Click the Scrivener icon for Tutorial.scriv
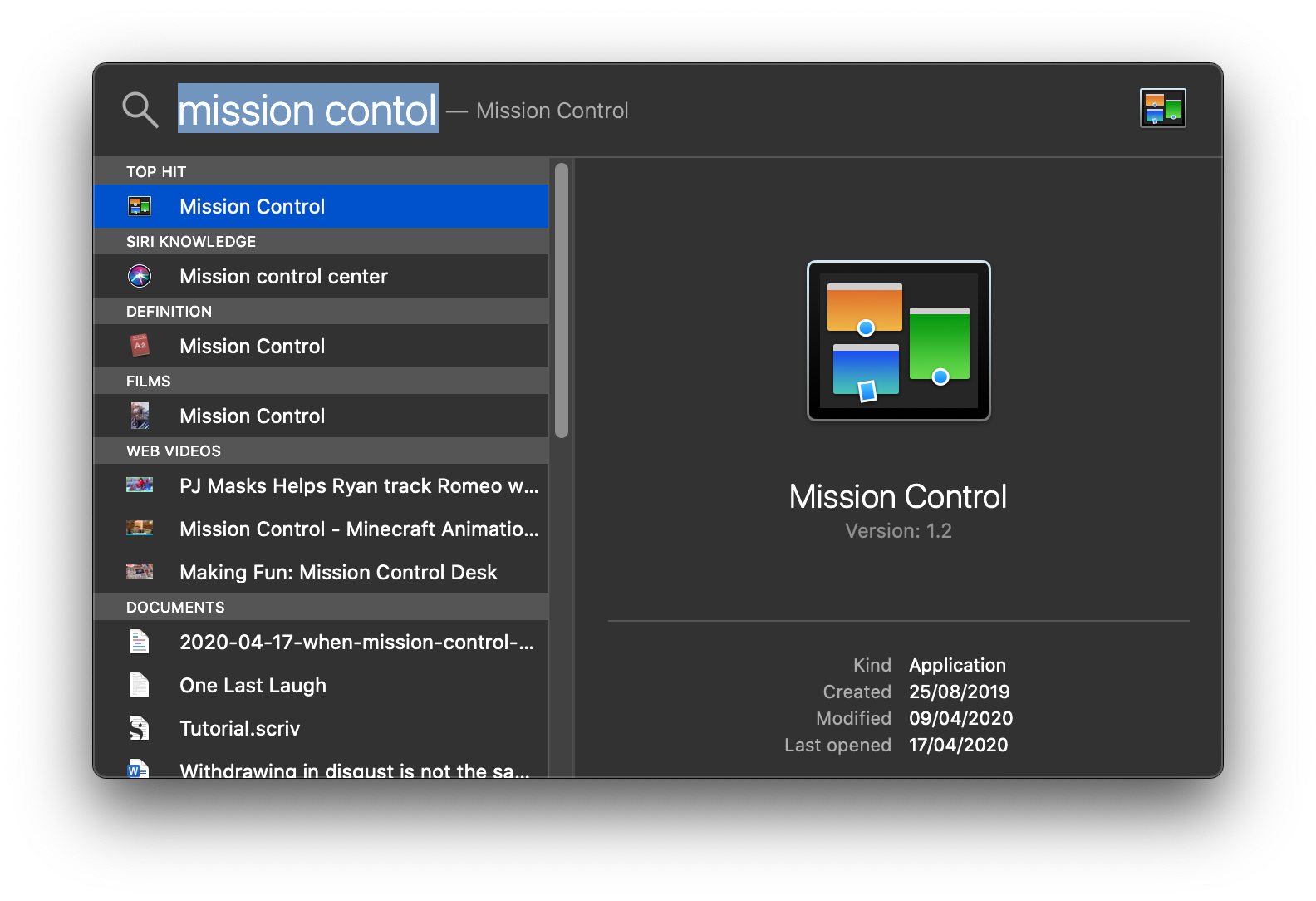This screenshot has width=1316, height=901. click(140, 728)
